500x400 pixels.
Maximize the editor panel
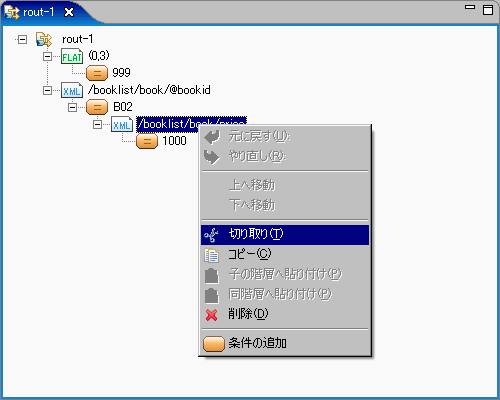pyautogui.click(x=488, y=10)
